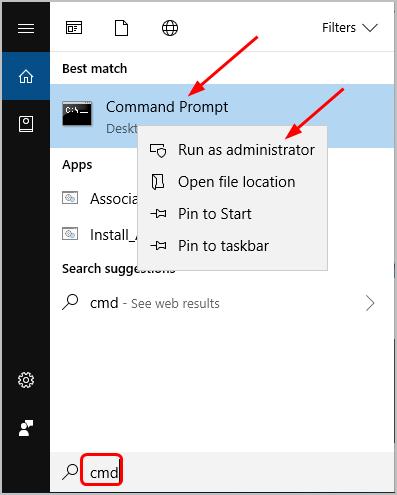
Task: Select Pin to Start
Action: coord(232,214)
